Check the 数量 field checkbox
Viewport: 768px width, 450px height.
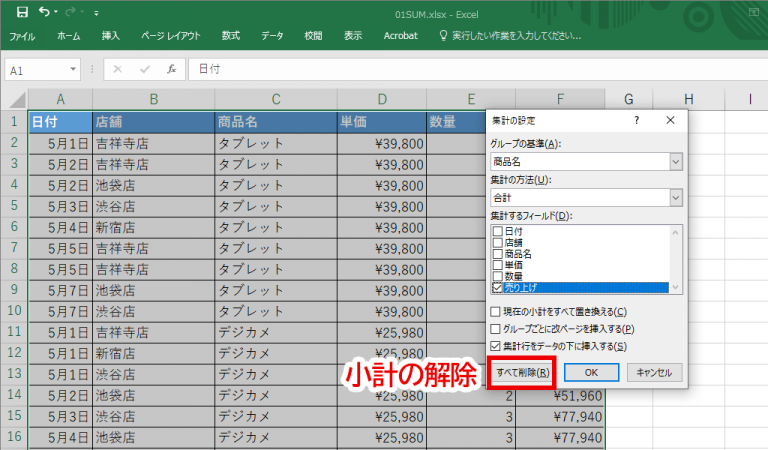(498, 276)
